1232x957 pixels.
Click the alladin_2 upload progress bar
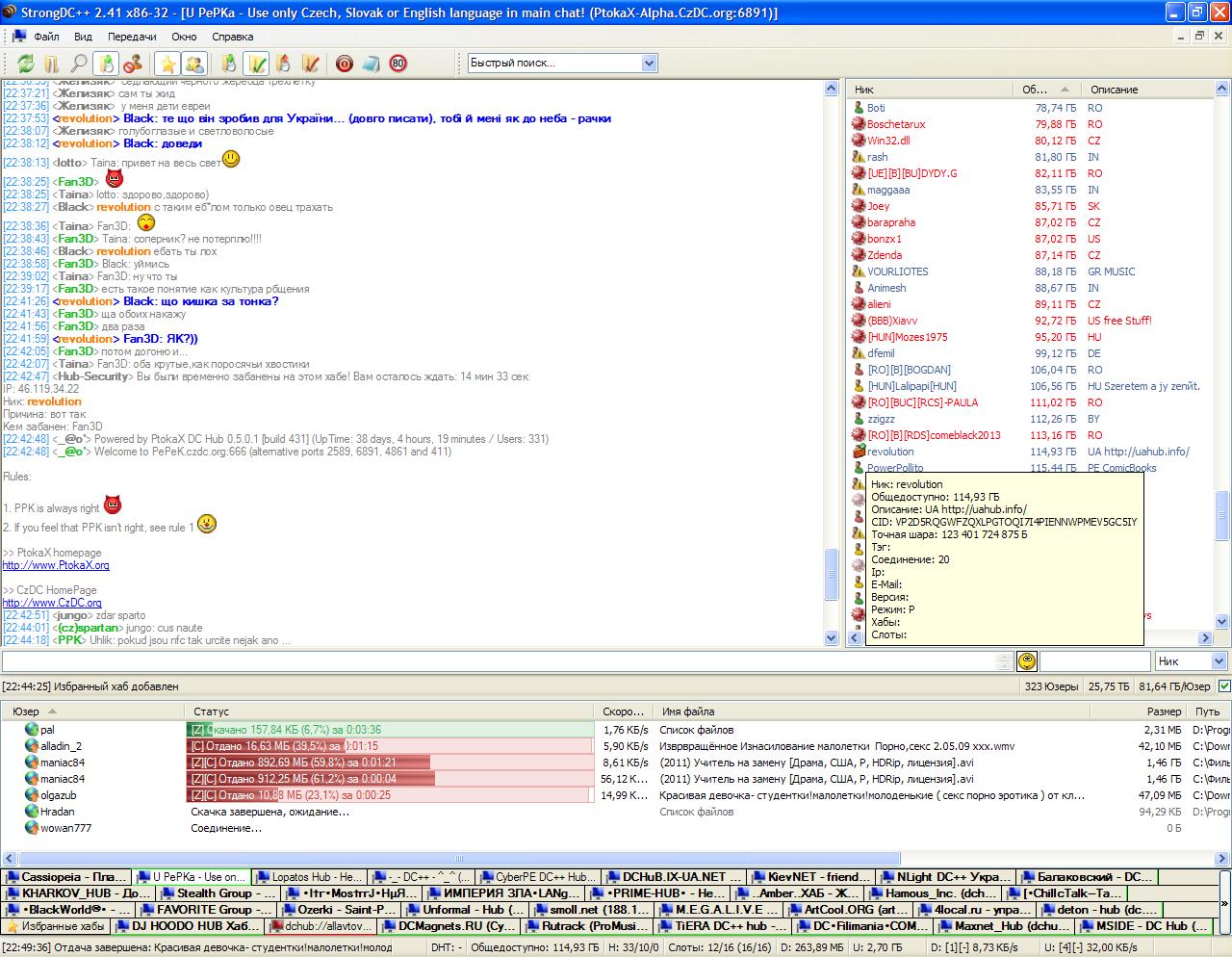390,746
